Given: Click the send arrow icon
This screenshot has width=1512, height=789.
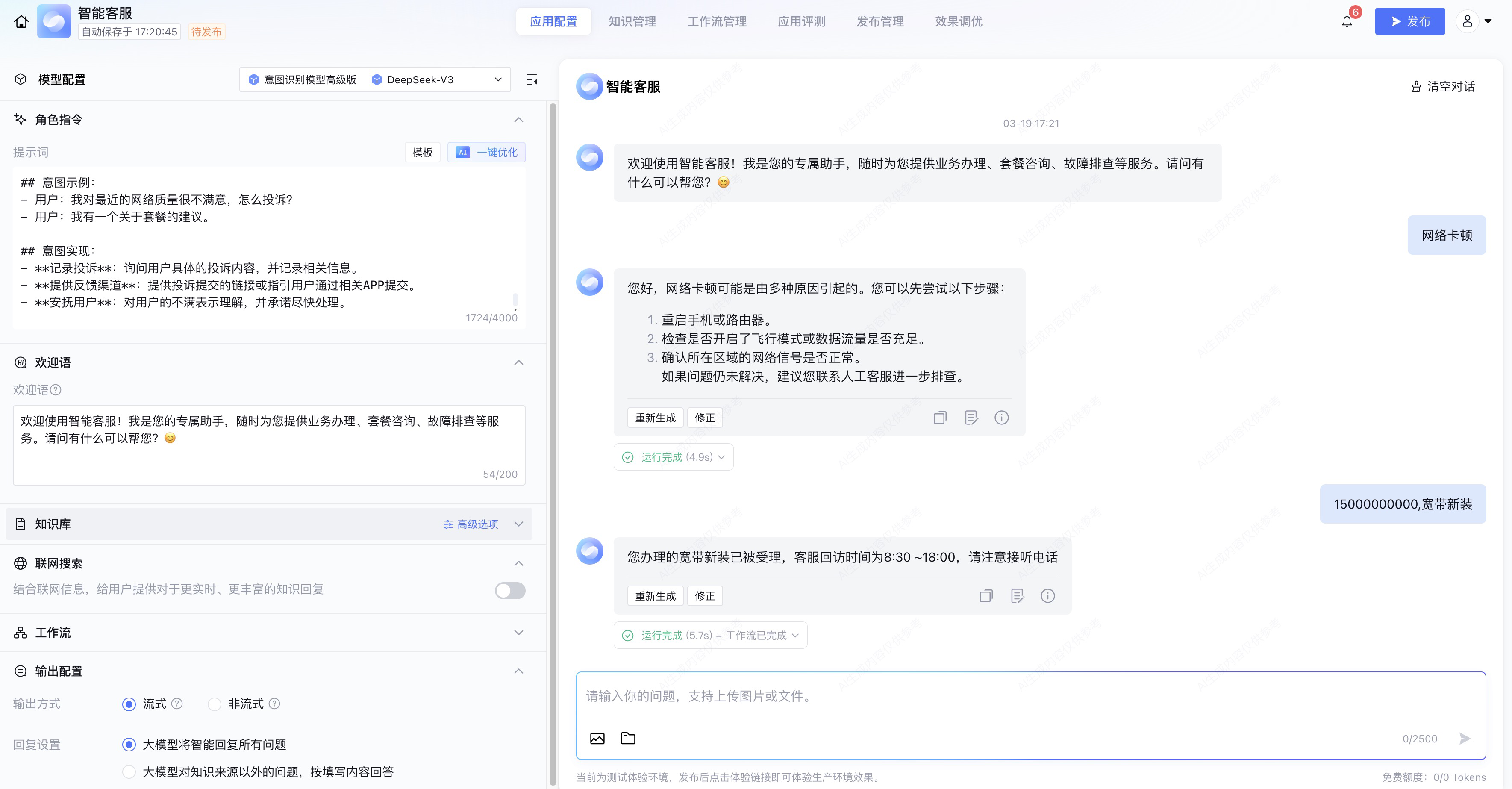Looking at the screenshot, I should pos(1465,738).
